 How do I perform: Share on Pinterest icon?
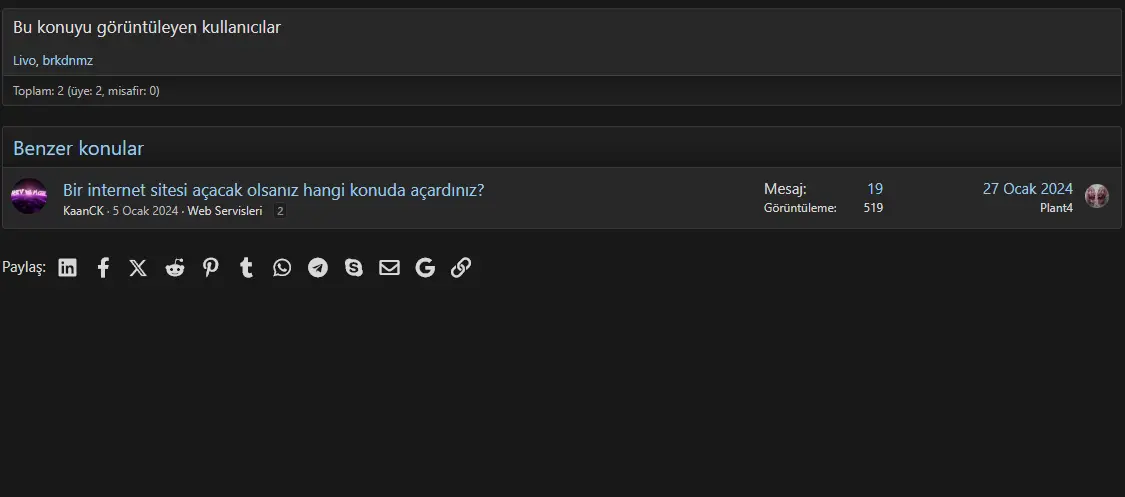[210, 268]
